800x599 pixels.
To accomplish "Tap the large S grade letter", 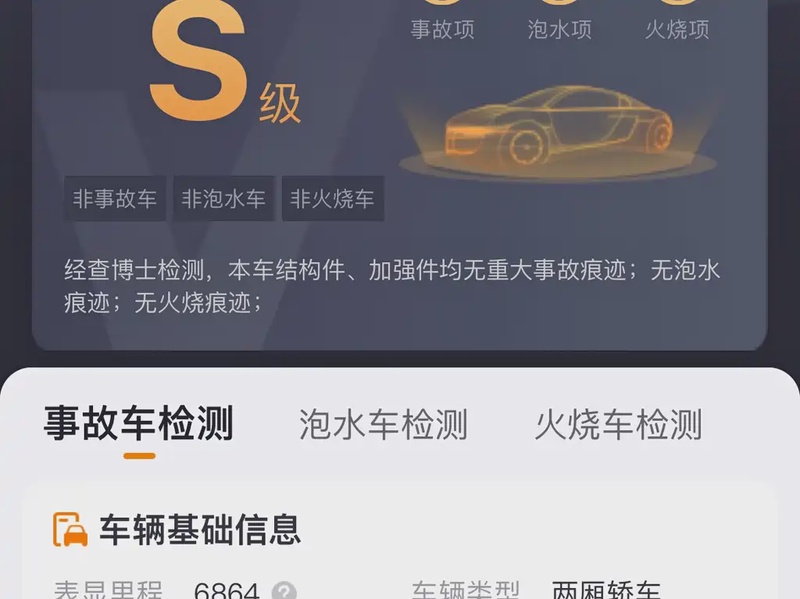I will 198,61.
